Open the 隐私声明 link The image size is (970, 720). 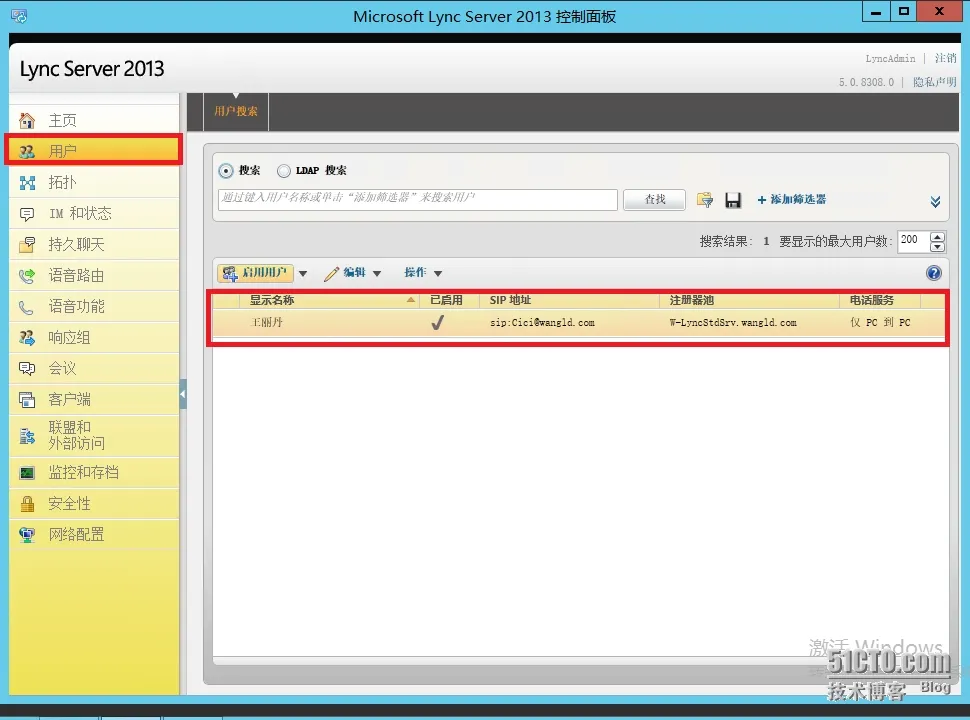coord(934,82)
